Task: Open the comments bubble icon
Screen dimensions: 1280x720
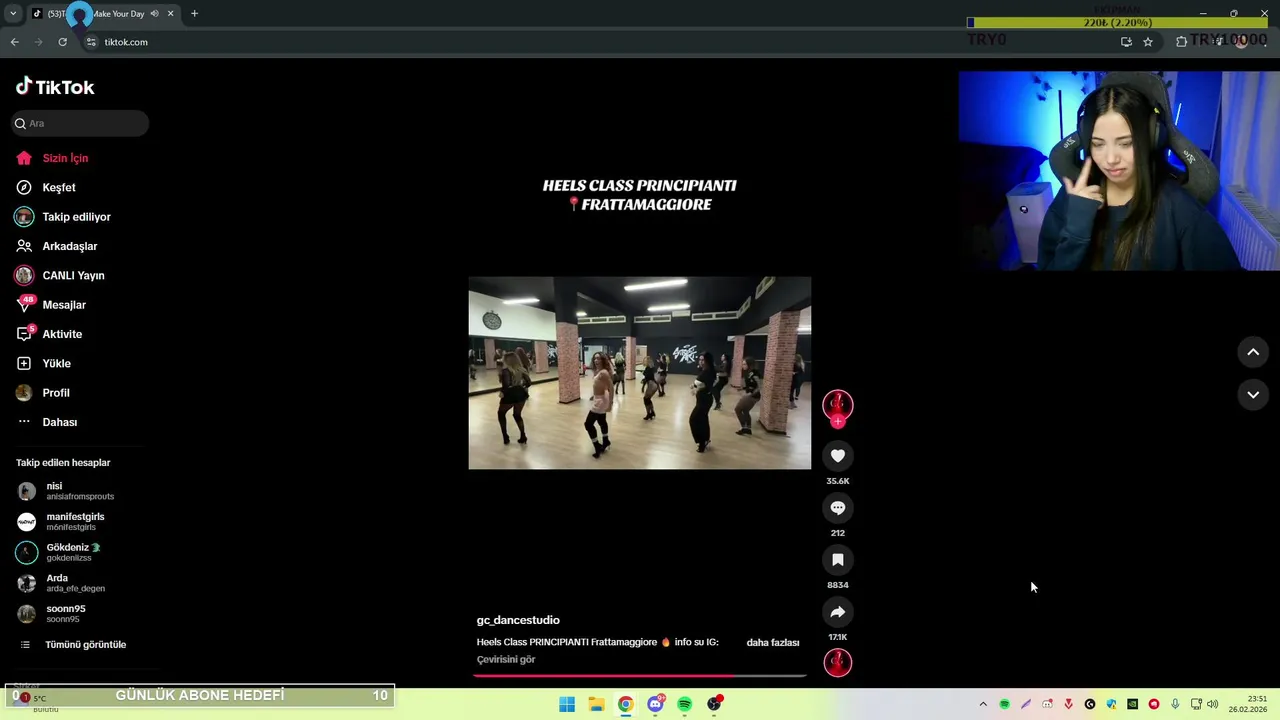Action: [x=838, y=508]
